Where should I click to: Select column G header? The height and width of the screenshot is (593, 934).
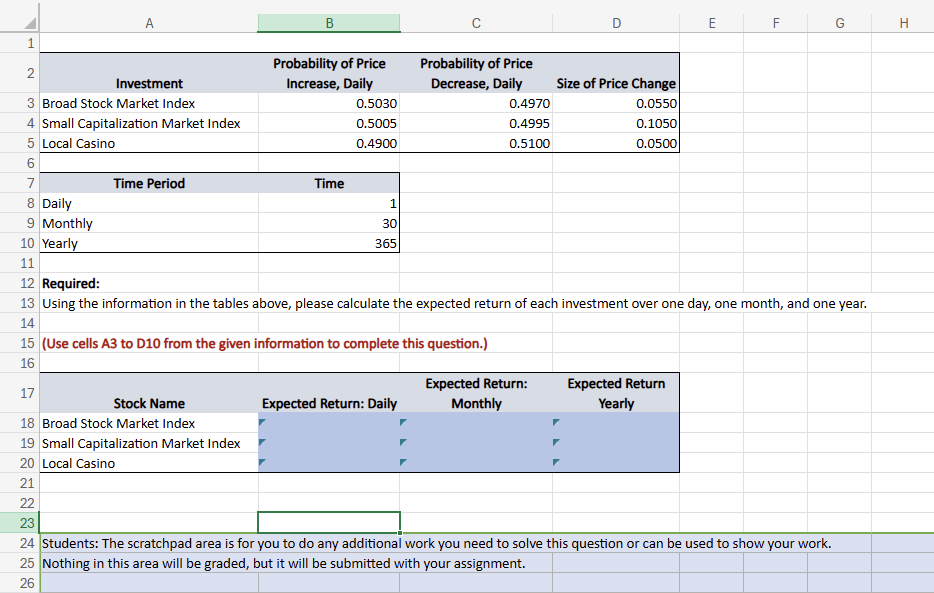point(839,23)
